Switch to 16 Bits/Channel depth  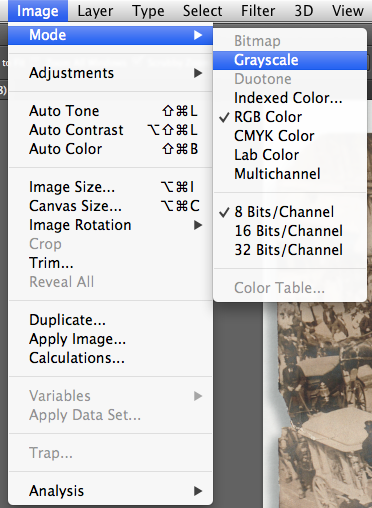point(290,231)
